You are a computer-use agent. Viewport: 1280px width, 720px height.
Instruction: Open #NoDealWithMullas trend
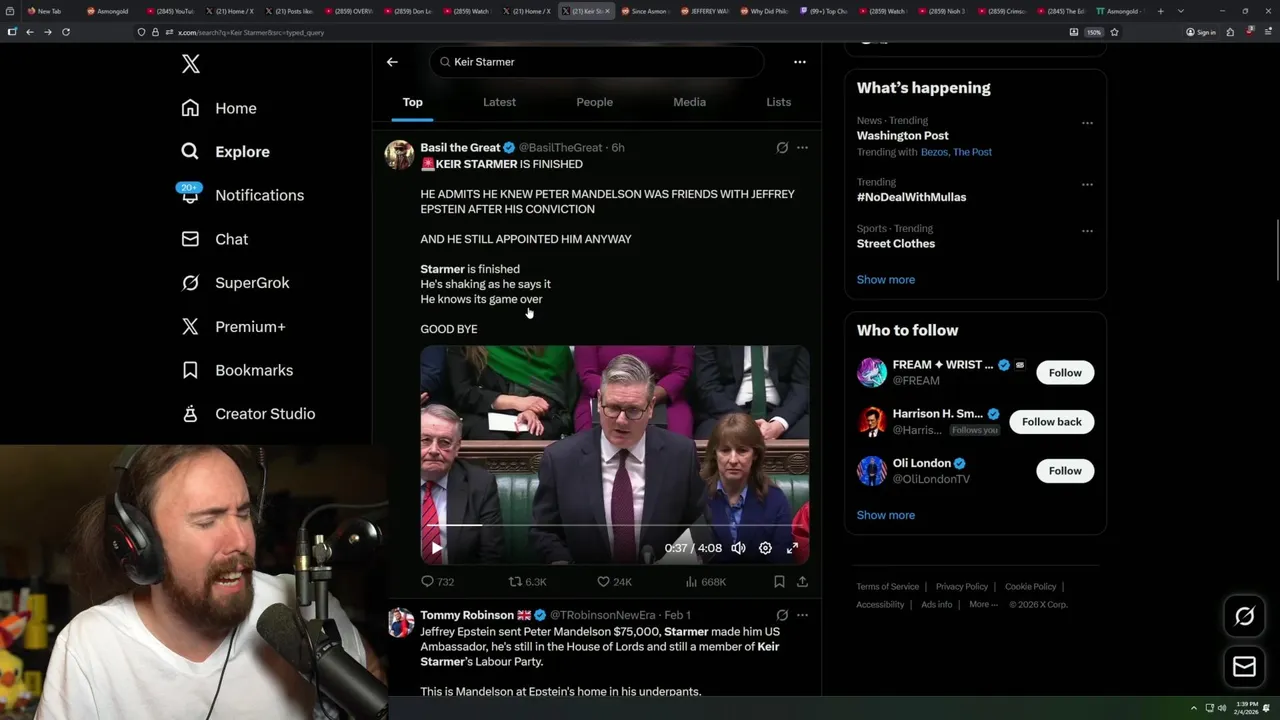coord(911,197)
